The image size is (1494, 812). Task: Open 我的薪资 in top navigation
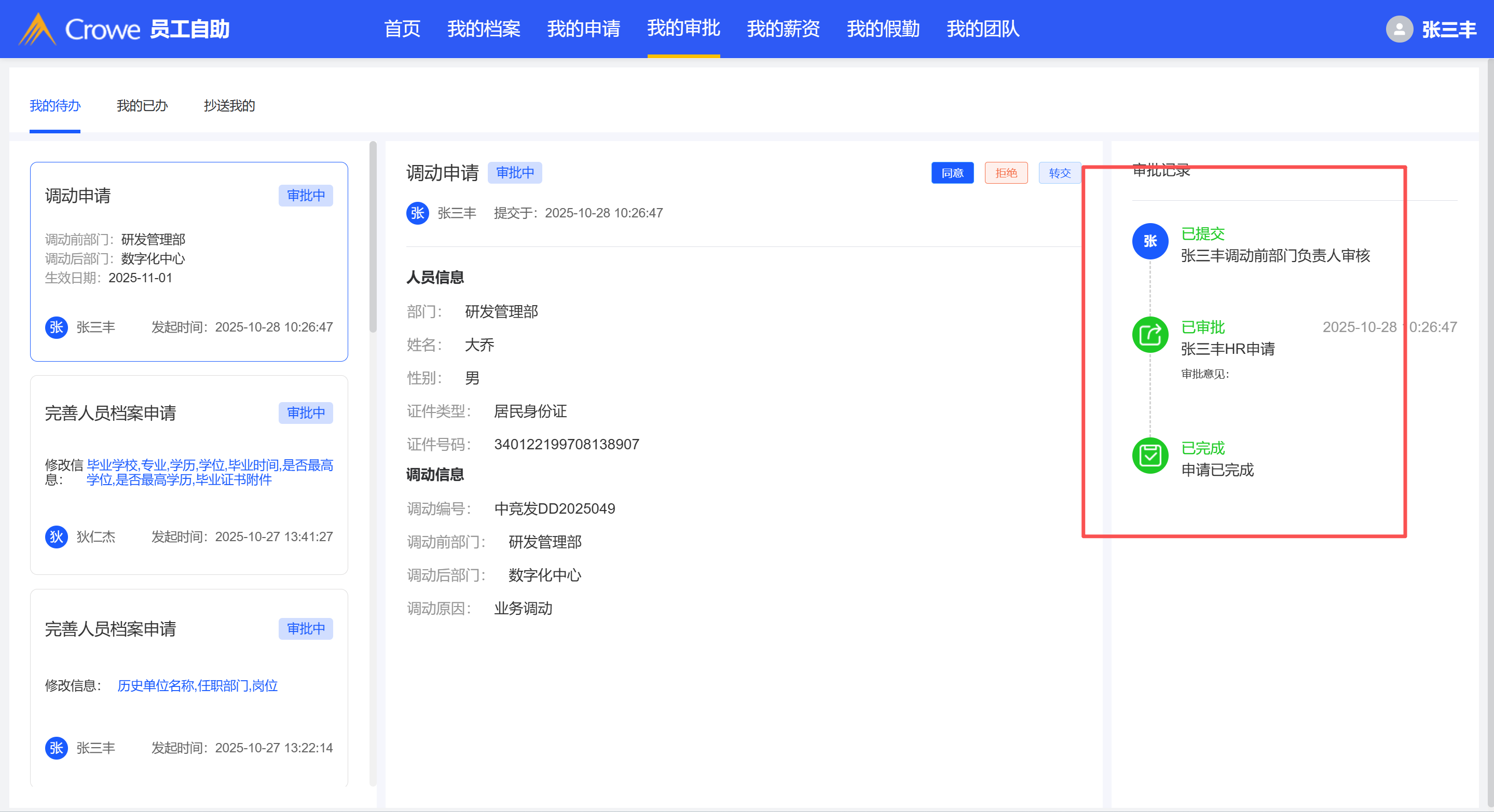[x=783, y=29]
